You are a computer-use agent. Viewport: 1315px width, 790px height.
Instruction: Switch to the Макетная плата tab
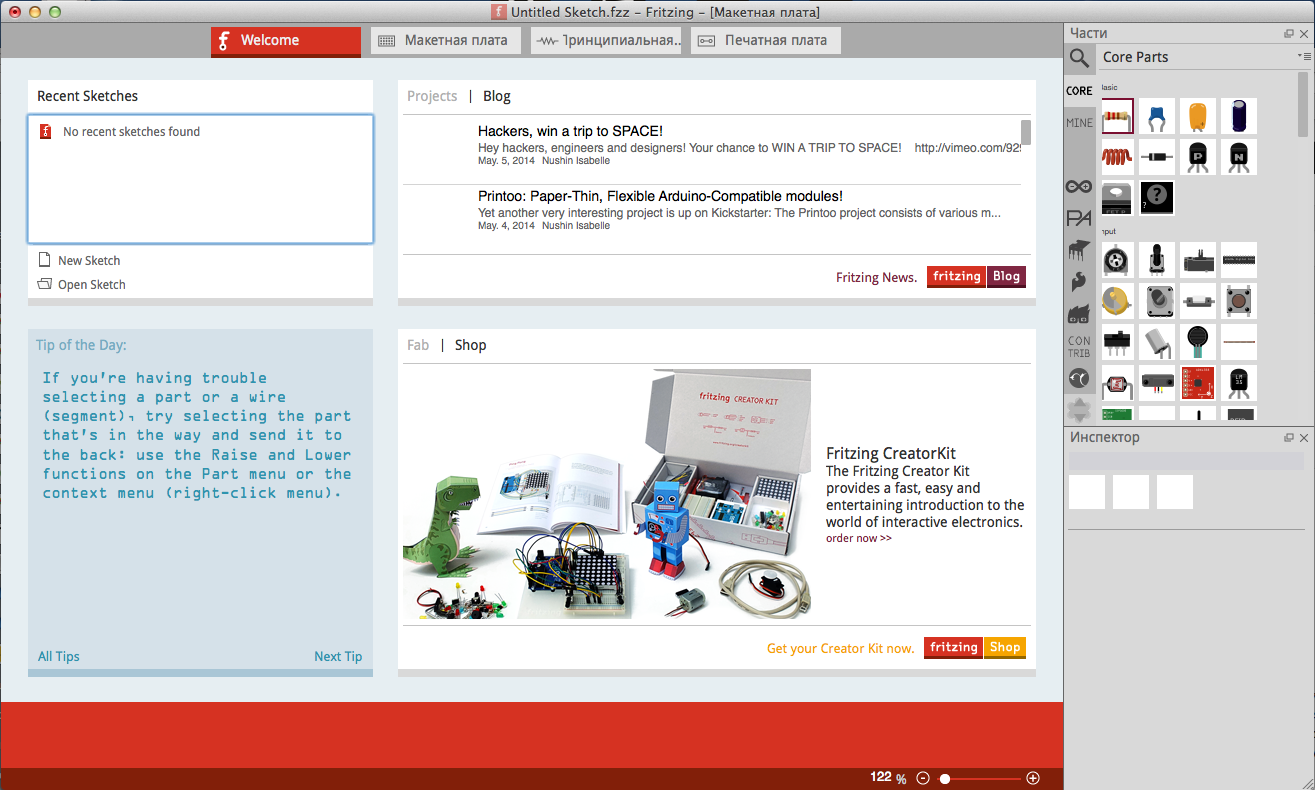[x=446, y=41]
